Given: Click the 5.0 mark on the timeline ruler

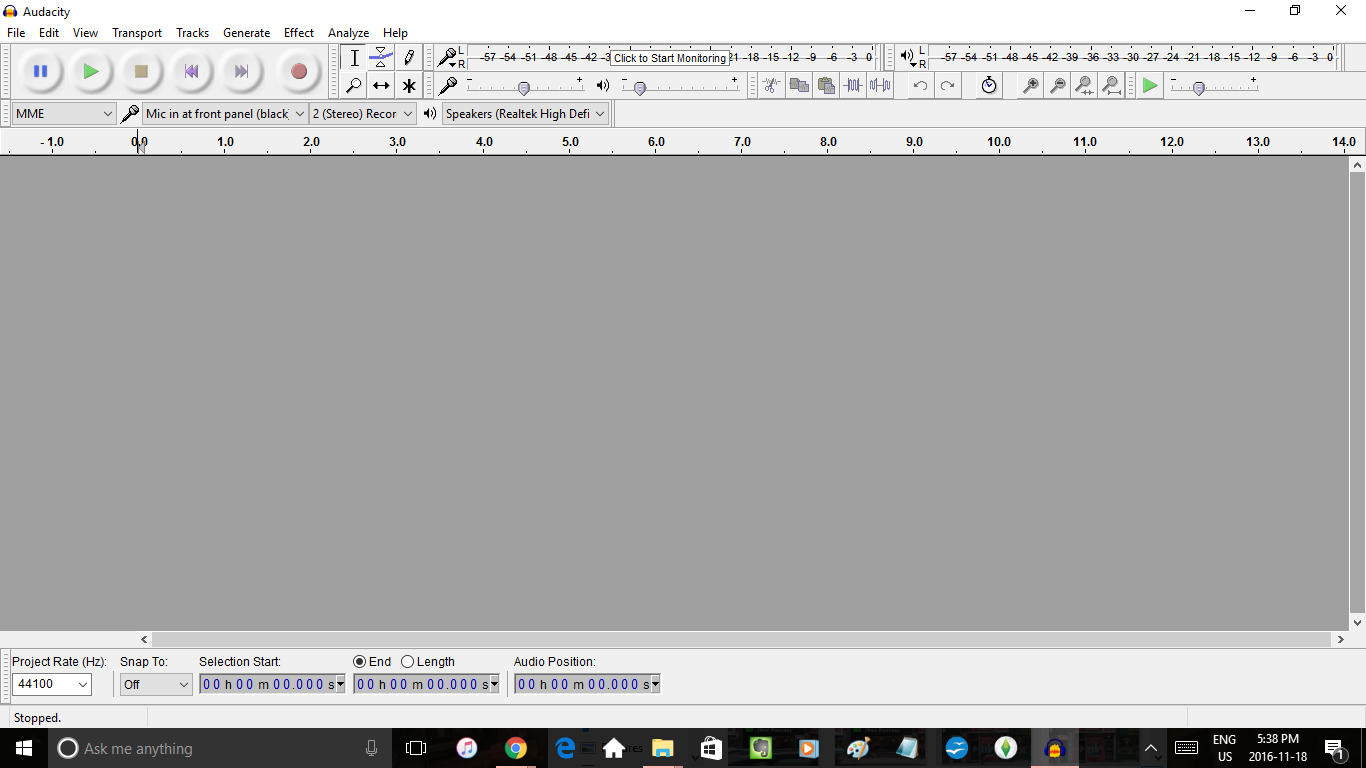Looking at the screenshot, I should click(x=570, y=142).
